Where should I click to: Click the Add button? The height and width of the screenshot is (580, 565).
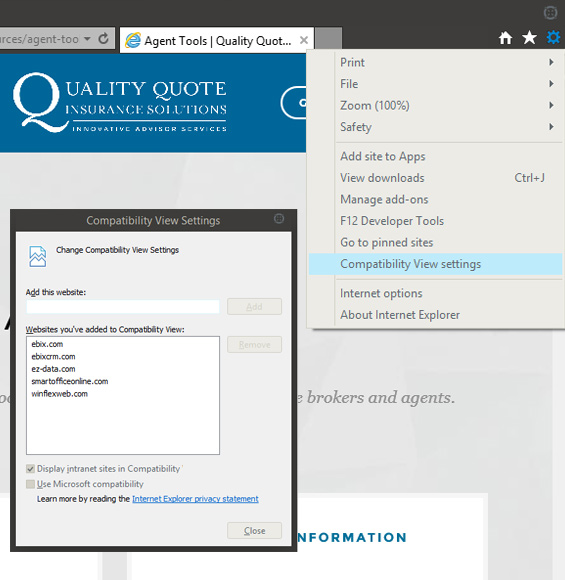[254, 307]
